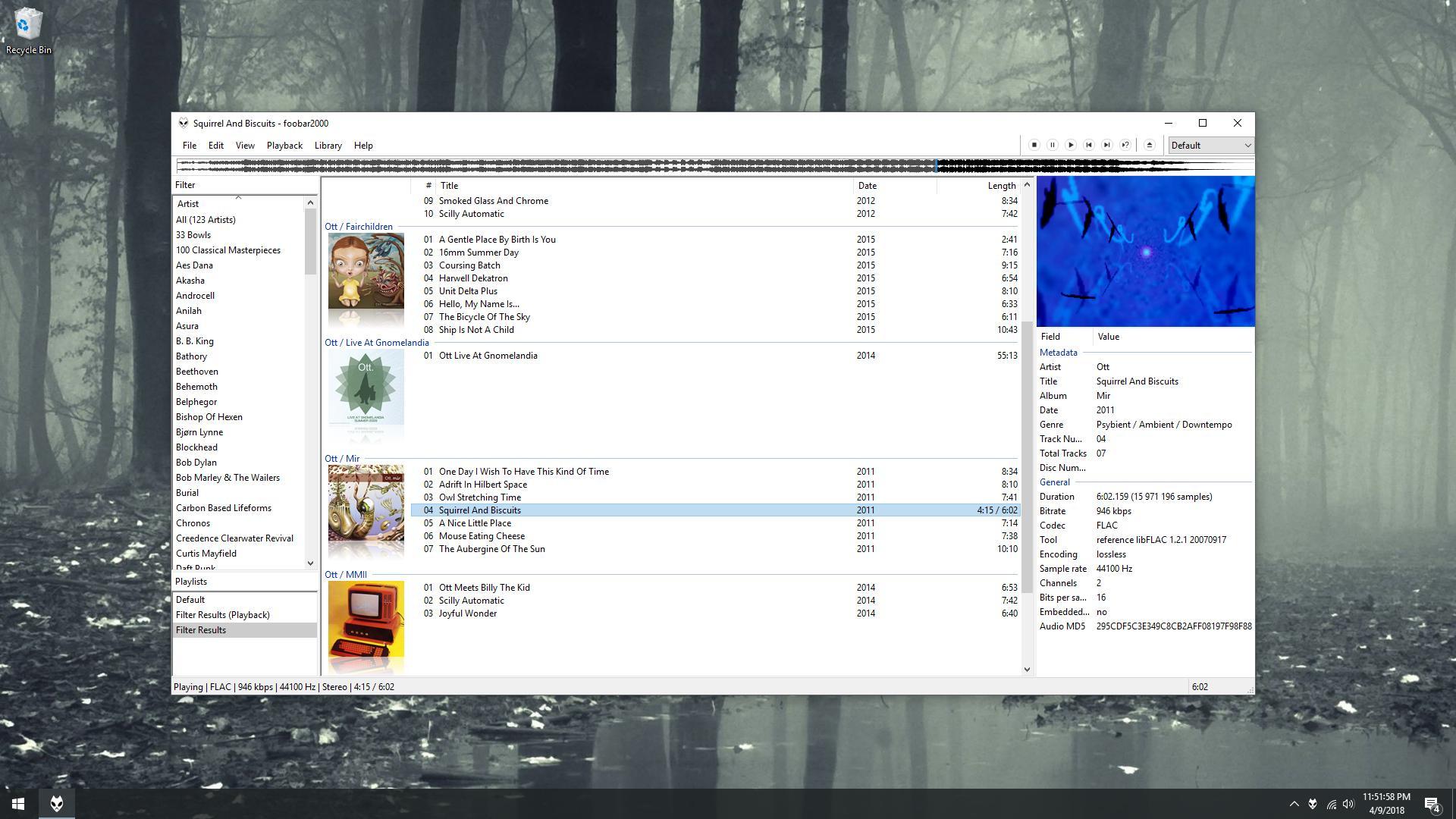Select the Filter Results (Playback) playlist
1456x819 pixels.
coord(222,615)
